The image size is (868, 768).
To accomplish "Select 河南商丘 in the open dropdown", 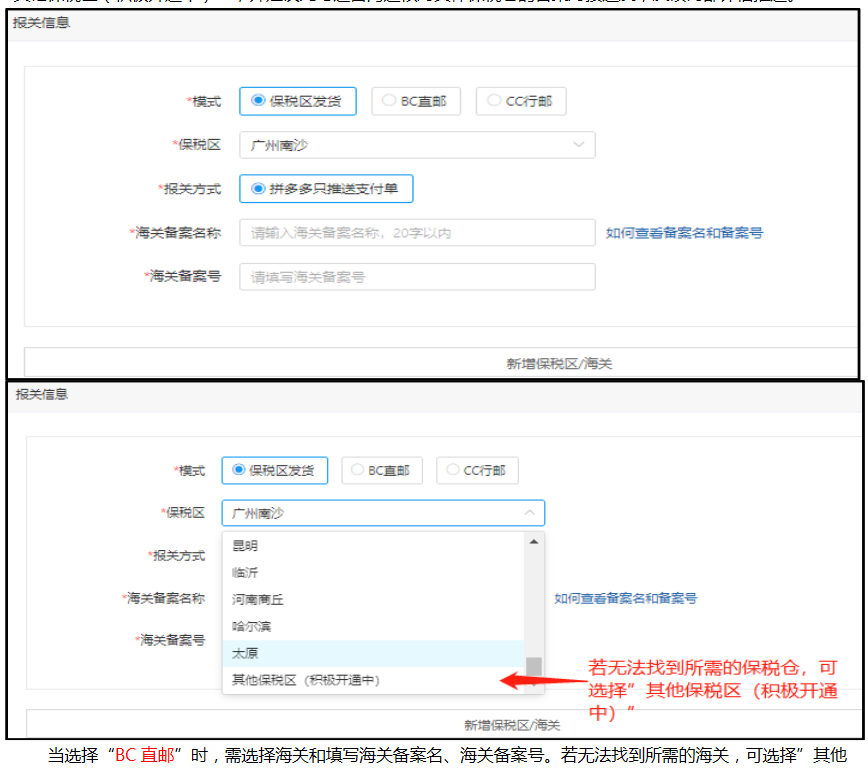I will click(258, 599).
